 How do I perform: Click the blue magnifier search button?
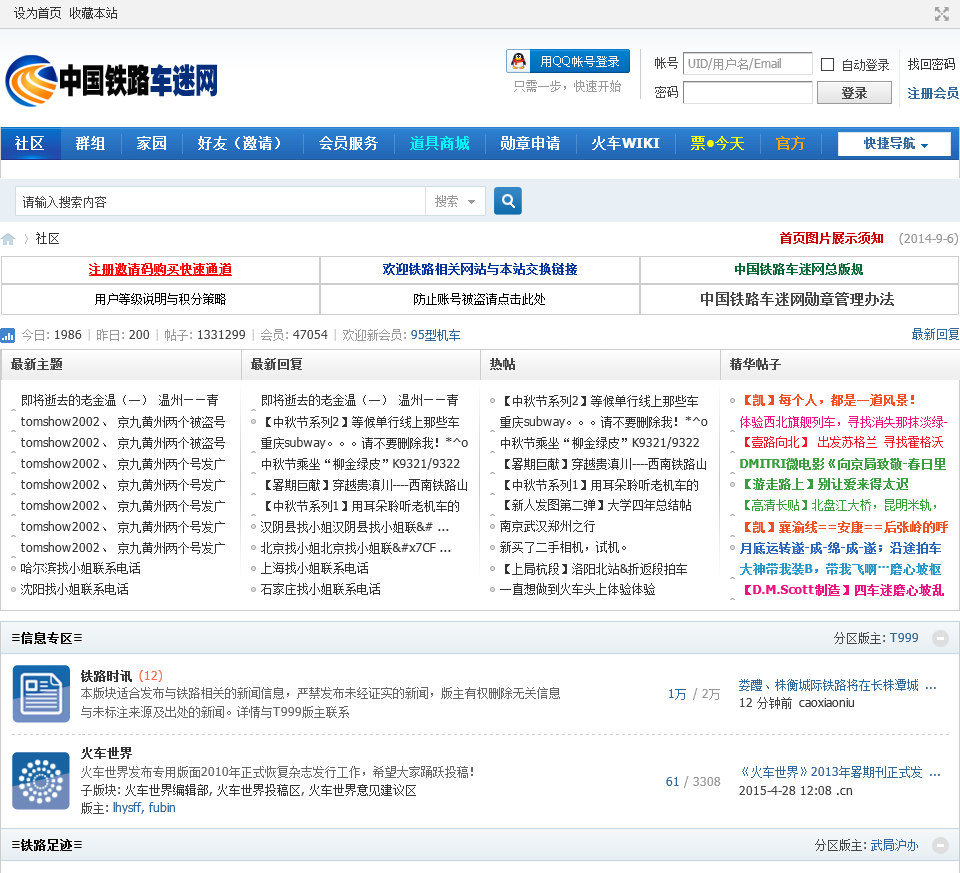click(508, 201)
